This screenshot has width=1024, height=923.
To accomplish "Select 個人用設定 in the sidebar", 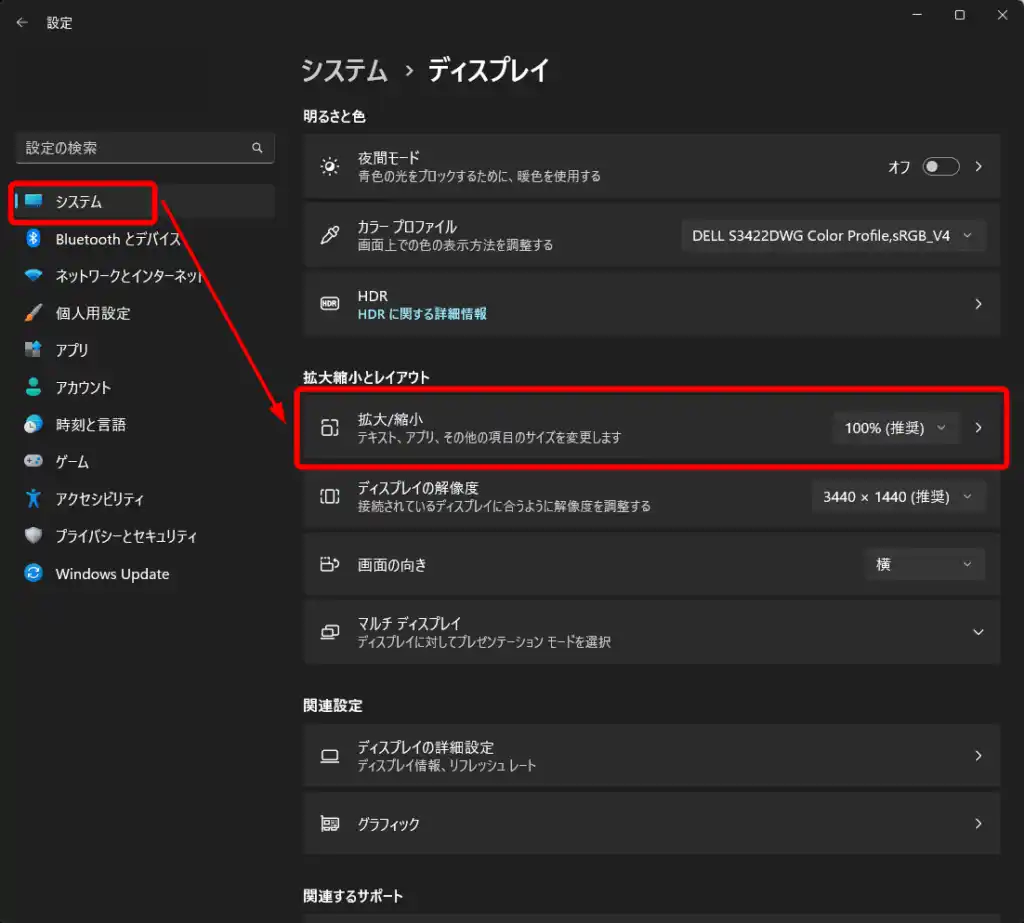I will pos(93,313).
